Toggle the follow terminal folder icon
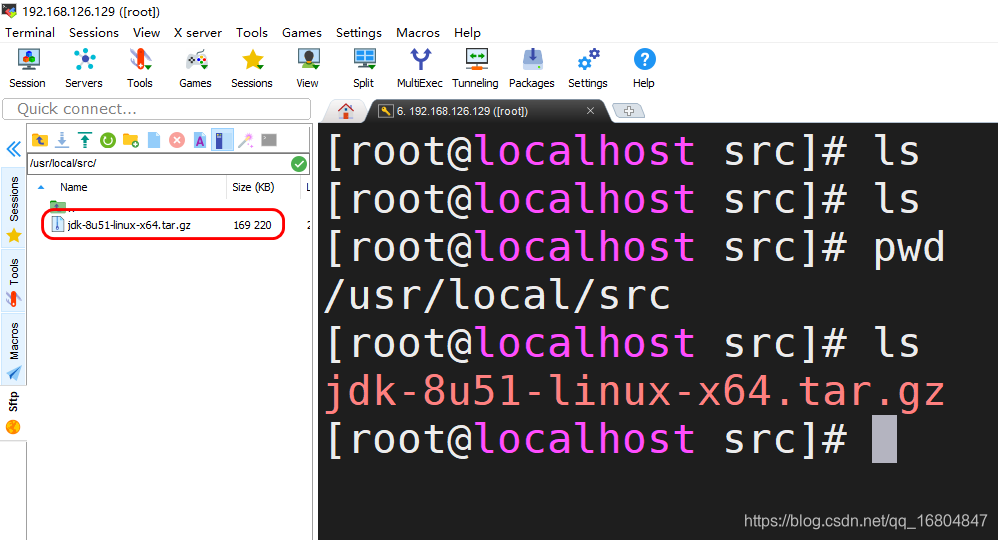The width and height of the screenshot is (998, 540). coord(220,140)
